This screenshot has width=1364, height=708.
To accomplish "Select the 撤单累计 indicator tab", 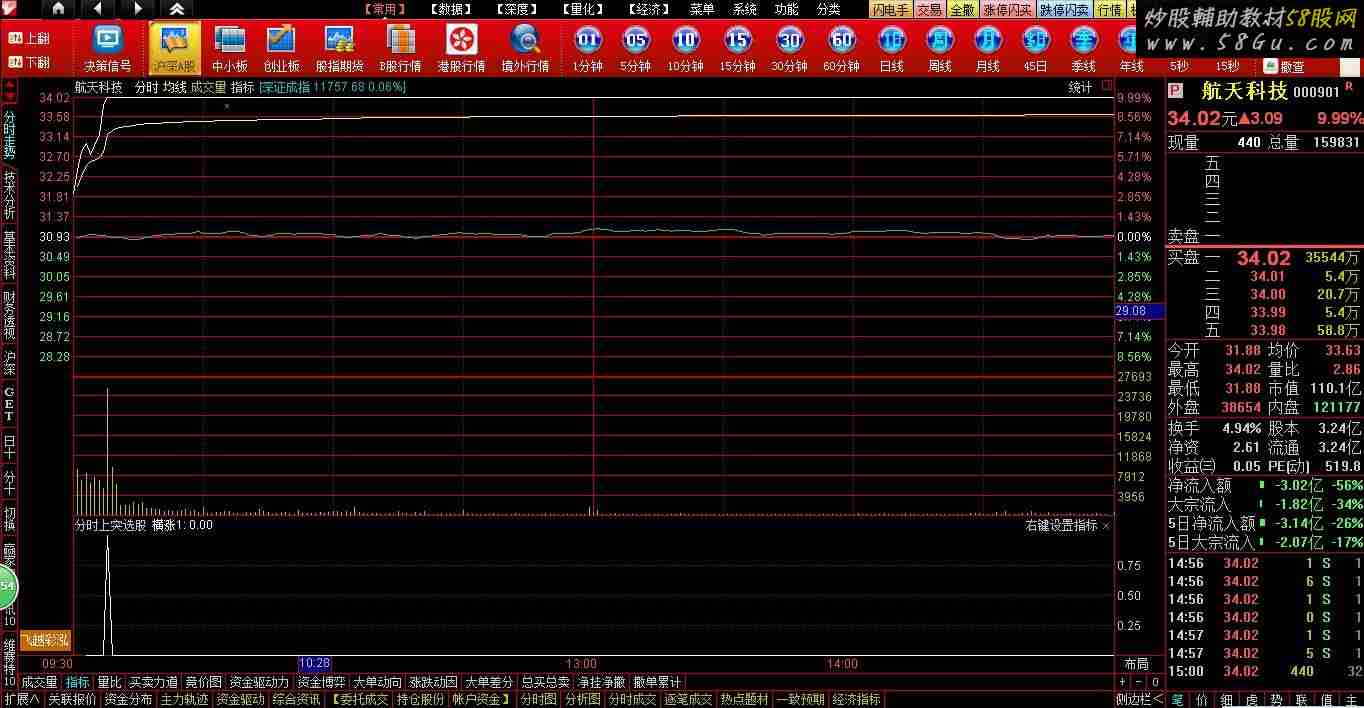I will click(657, 682).
